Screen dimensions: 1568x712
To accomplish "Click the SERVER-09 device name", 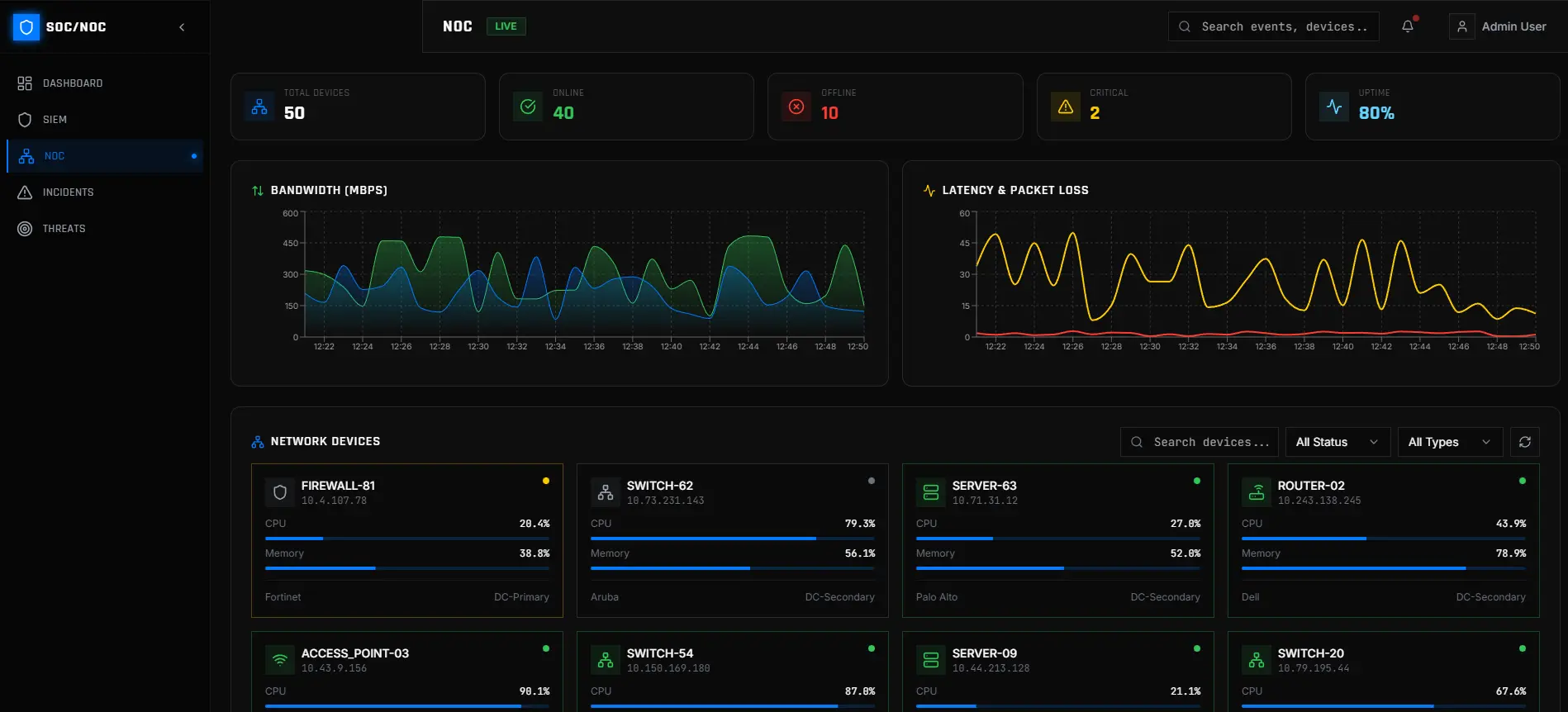I will (x=985, y=653).
